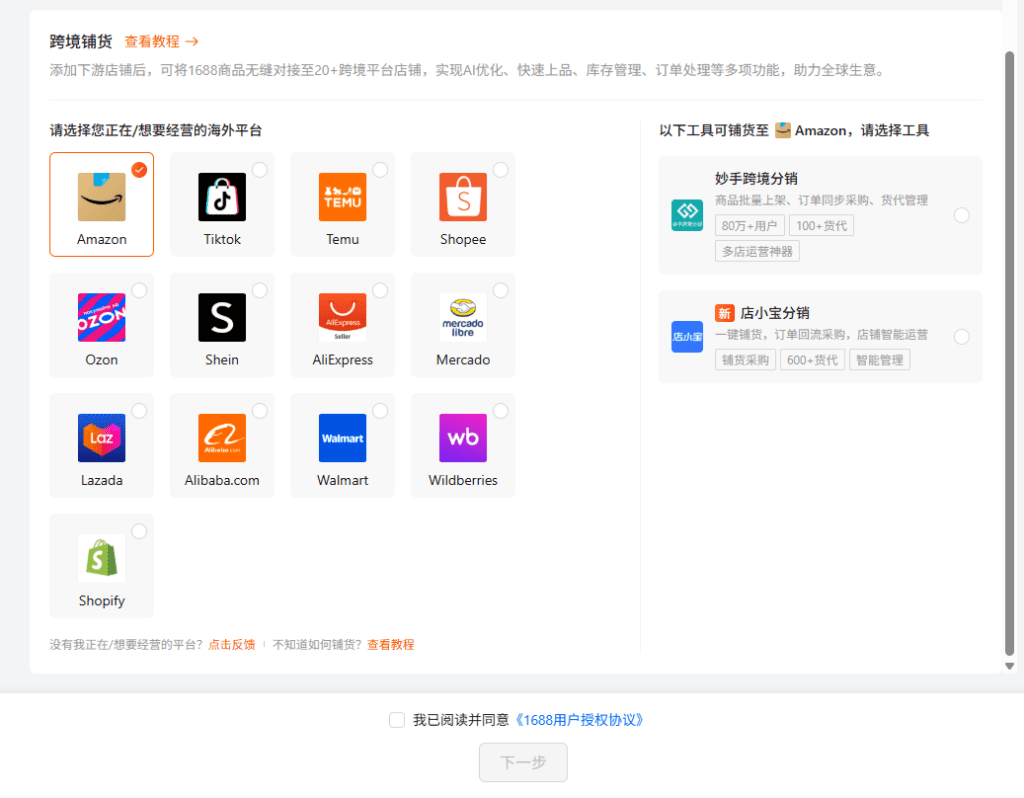Select the Amazon platform logo
The width and height of the screenshot is (1024, 798).
click(x=101, y=197)
